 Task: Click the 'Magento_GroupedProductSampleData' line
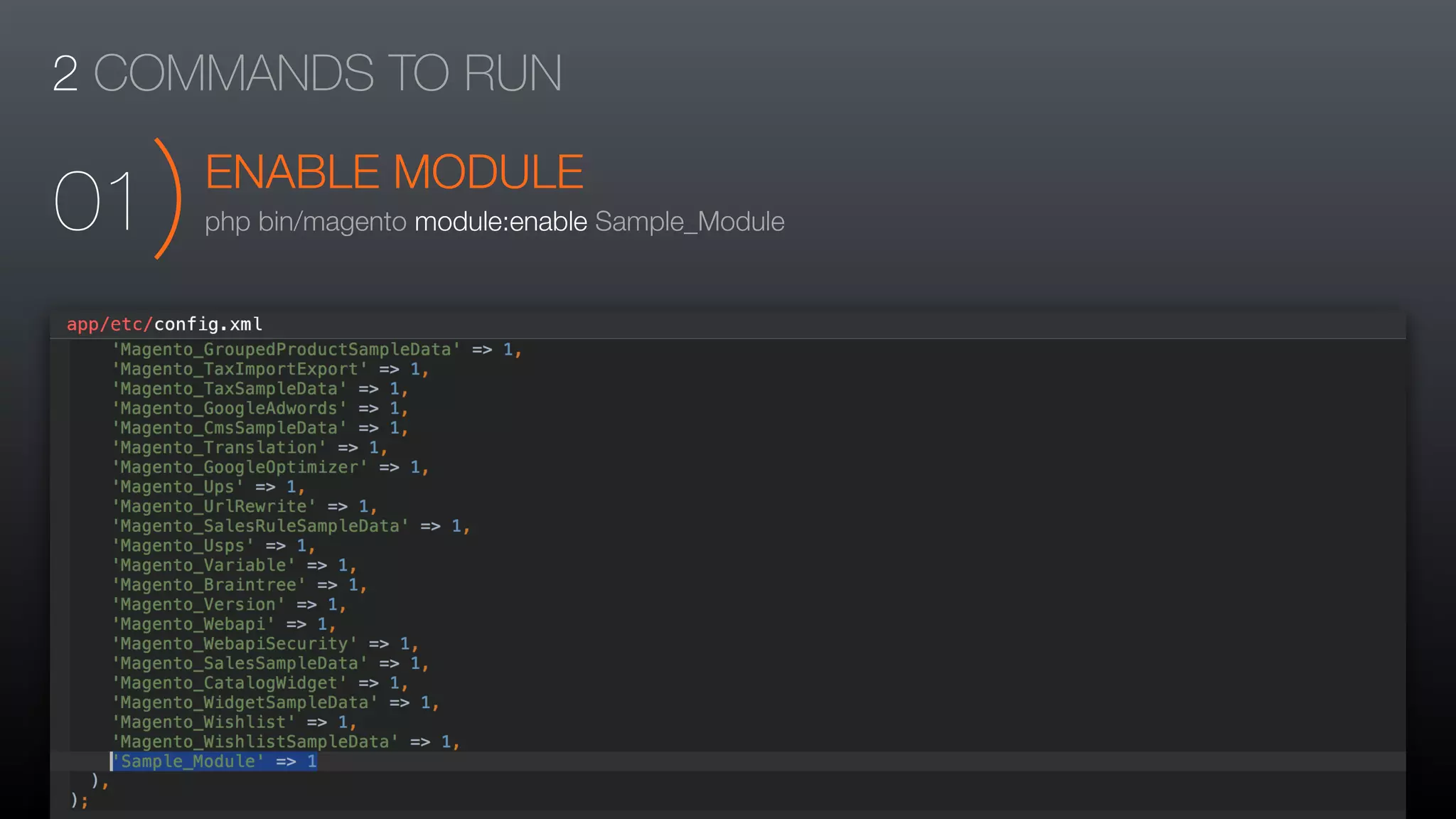tap(317, 350)
